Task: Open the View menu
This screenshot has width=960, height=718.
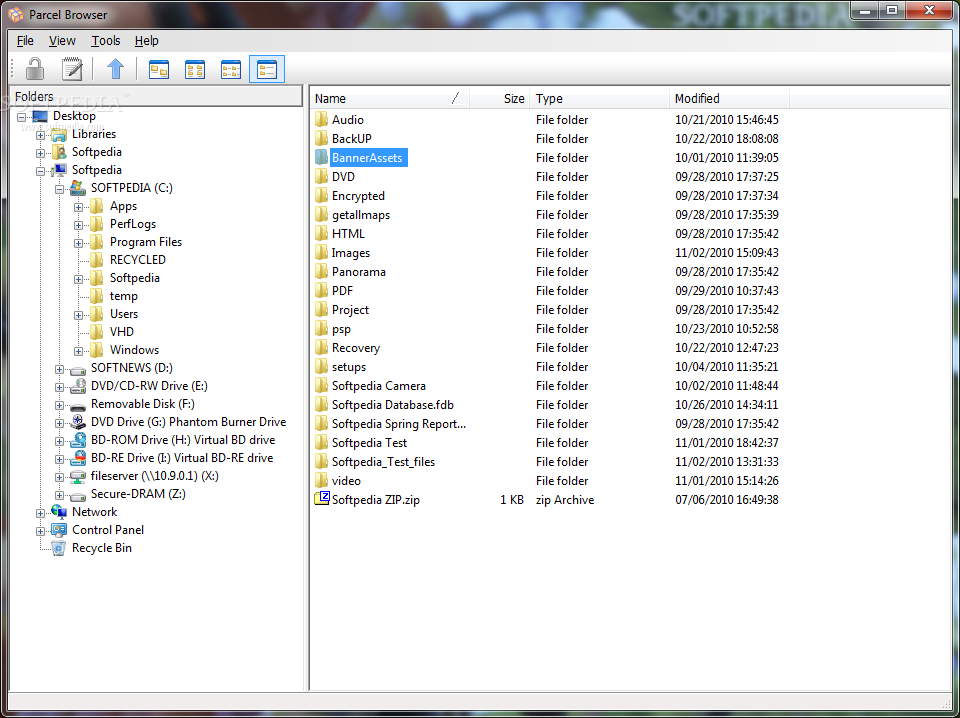Action: [x=62, y=40]
